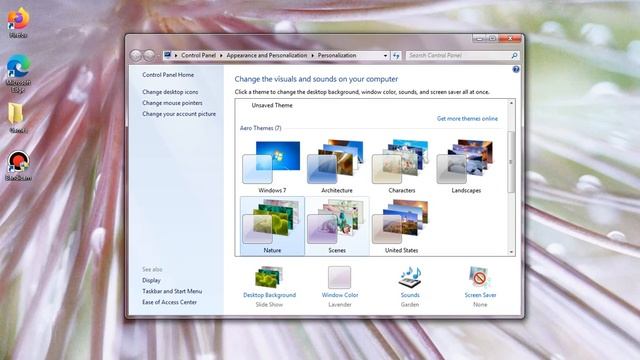Screen dimensions: 640x360
Task: Open Change mouse pointers link
Action: (x=172, y=103)
